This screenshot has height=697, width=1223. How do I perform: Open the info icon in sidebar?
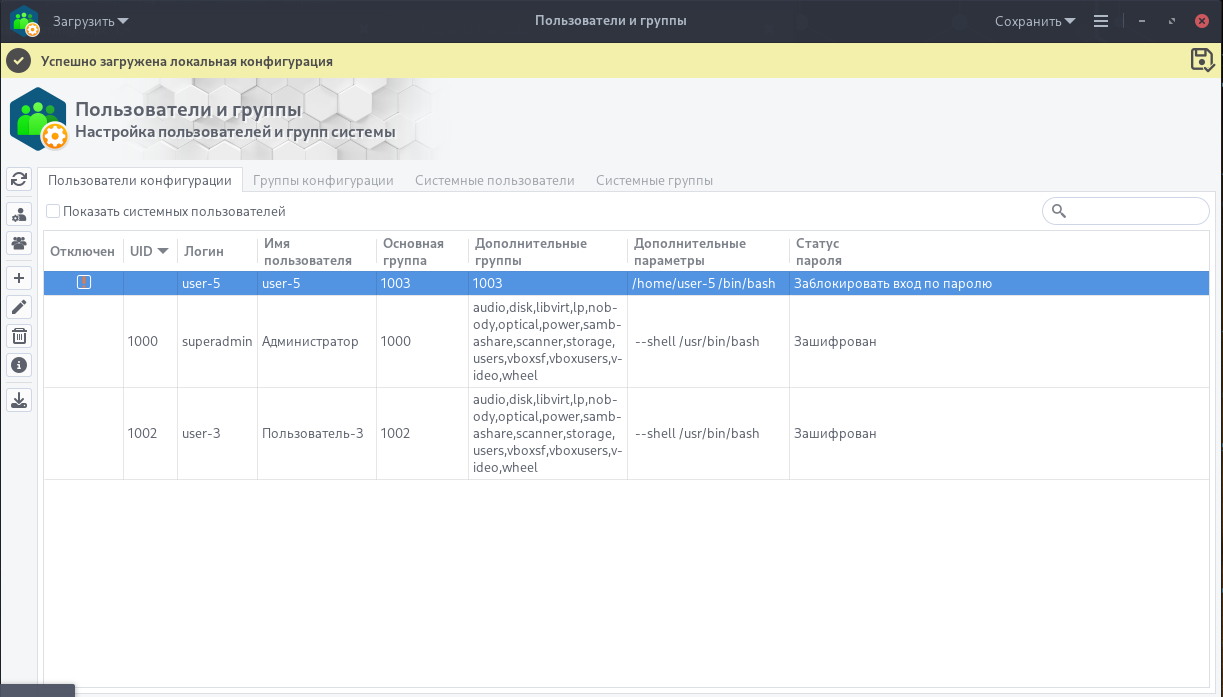coord(19,365)
